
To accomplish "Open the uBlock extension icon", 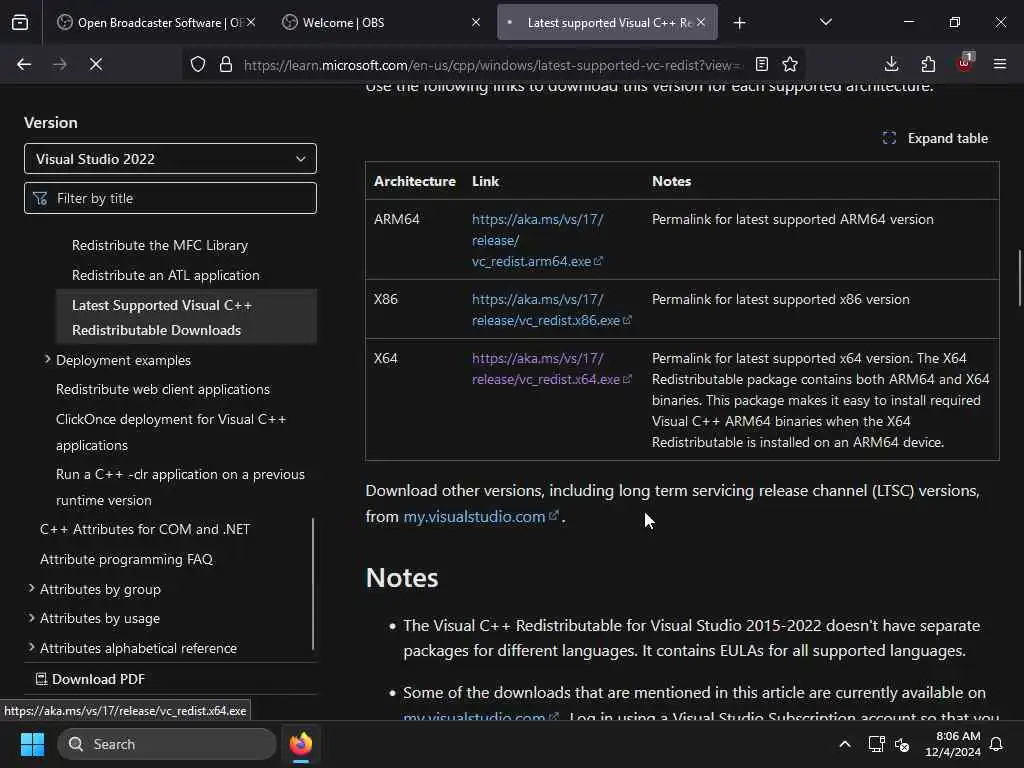I will pos(965,64).
